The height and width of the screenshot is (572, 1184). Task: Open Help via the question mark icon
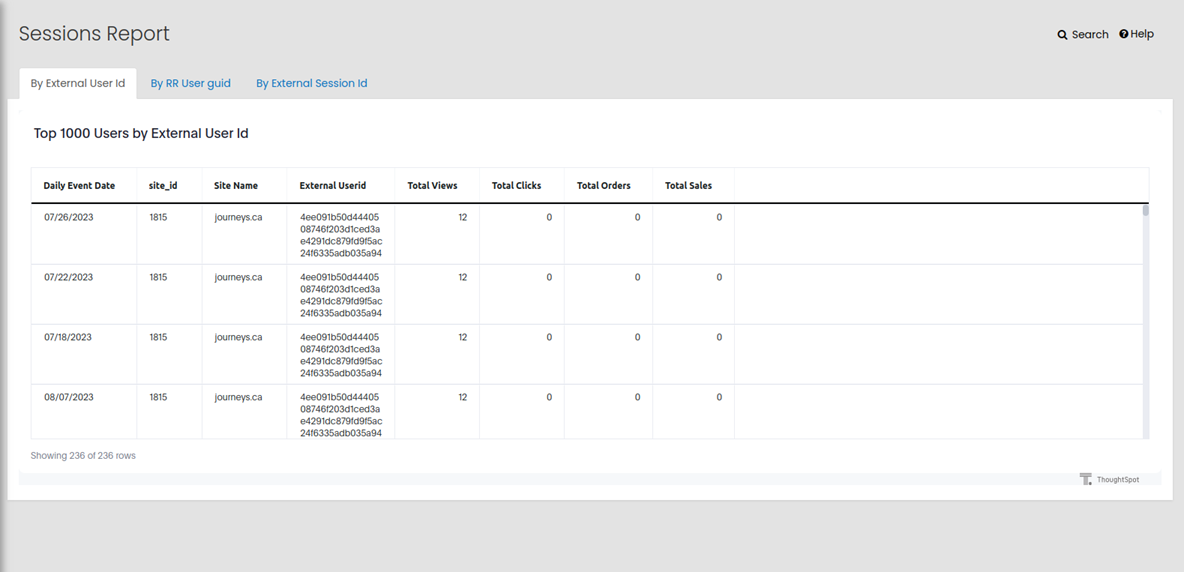pos(1124,34)
